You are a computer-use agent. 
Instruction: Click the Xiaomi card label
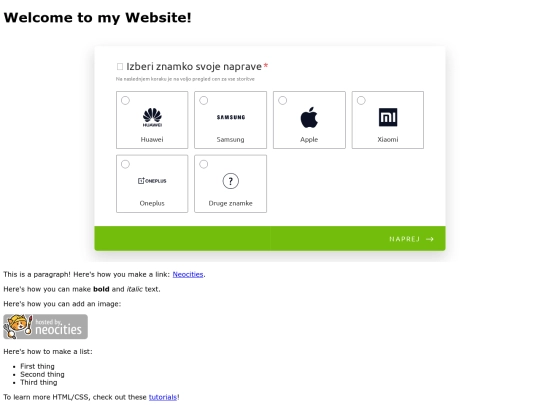[x=388, y=139]
